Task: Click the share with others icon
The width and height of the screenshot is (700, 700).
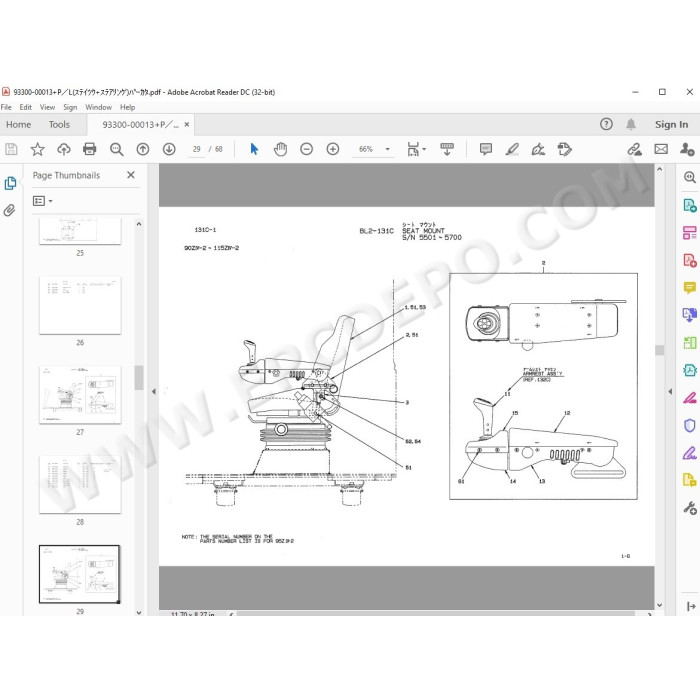Action: coord(687,149)
